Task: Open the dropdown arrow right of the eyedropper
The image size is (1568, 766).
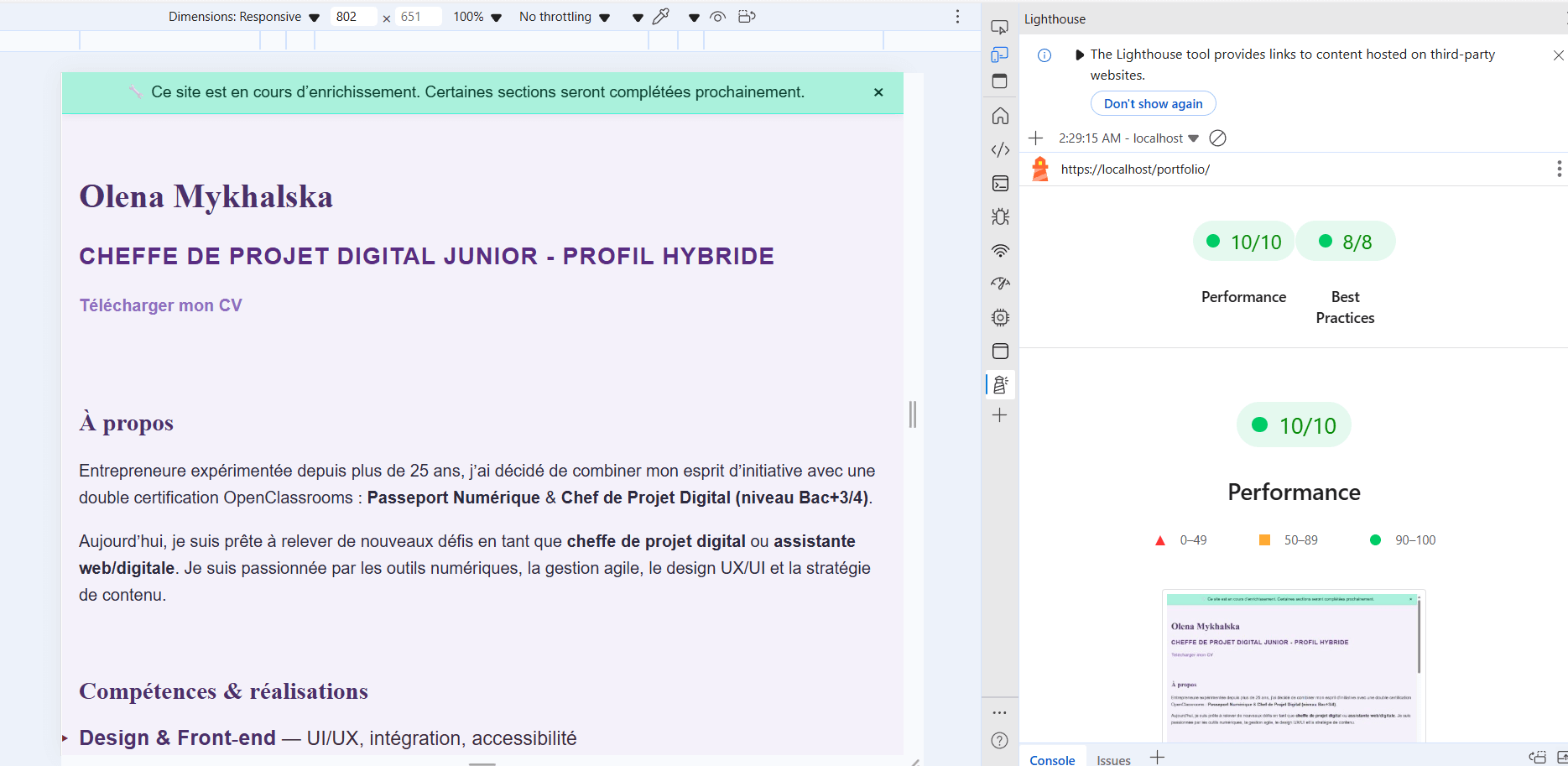Action: coord(694,18)
